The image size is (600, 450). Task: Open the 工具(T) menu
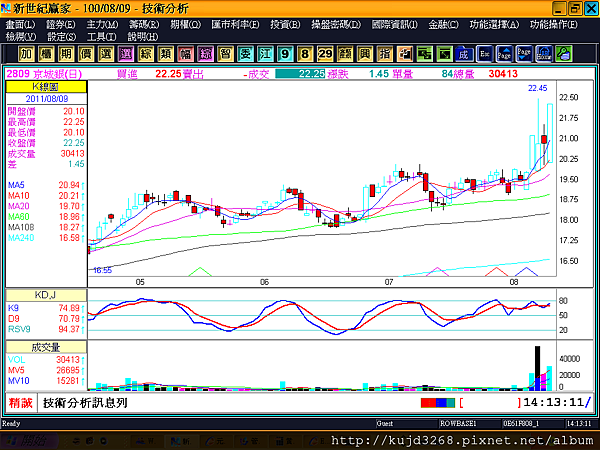click(x=101, y=37)
